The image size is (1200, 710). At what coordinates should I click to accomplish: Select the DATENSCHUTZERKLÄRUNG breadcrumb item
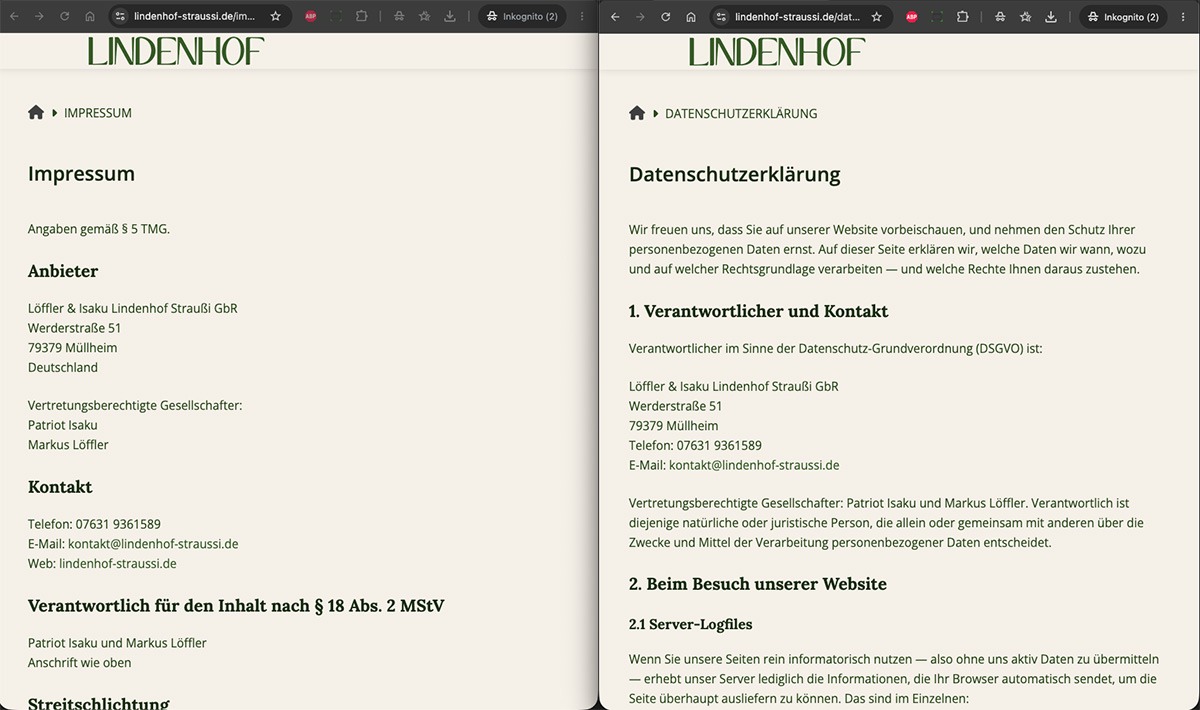click(x=741, y=113)
